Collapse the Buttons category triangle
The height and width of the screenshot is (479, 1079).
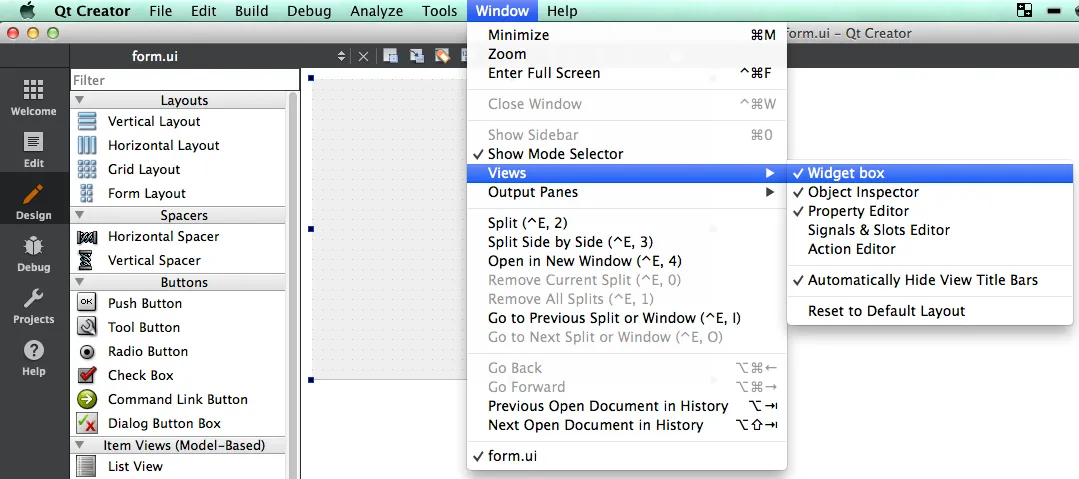(x=80, y=282)
